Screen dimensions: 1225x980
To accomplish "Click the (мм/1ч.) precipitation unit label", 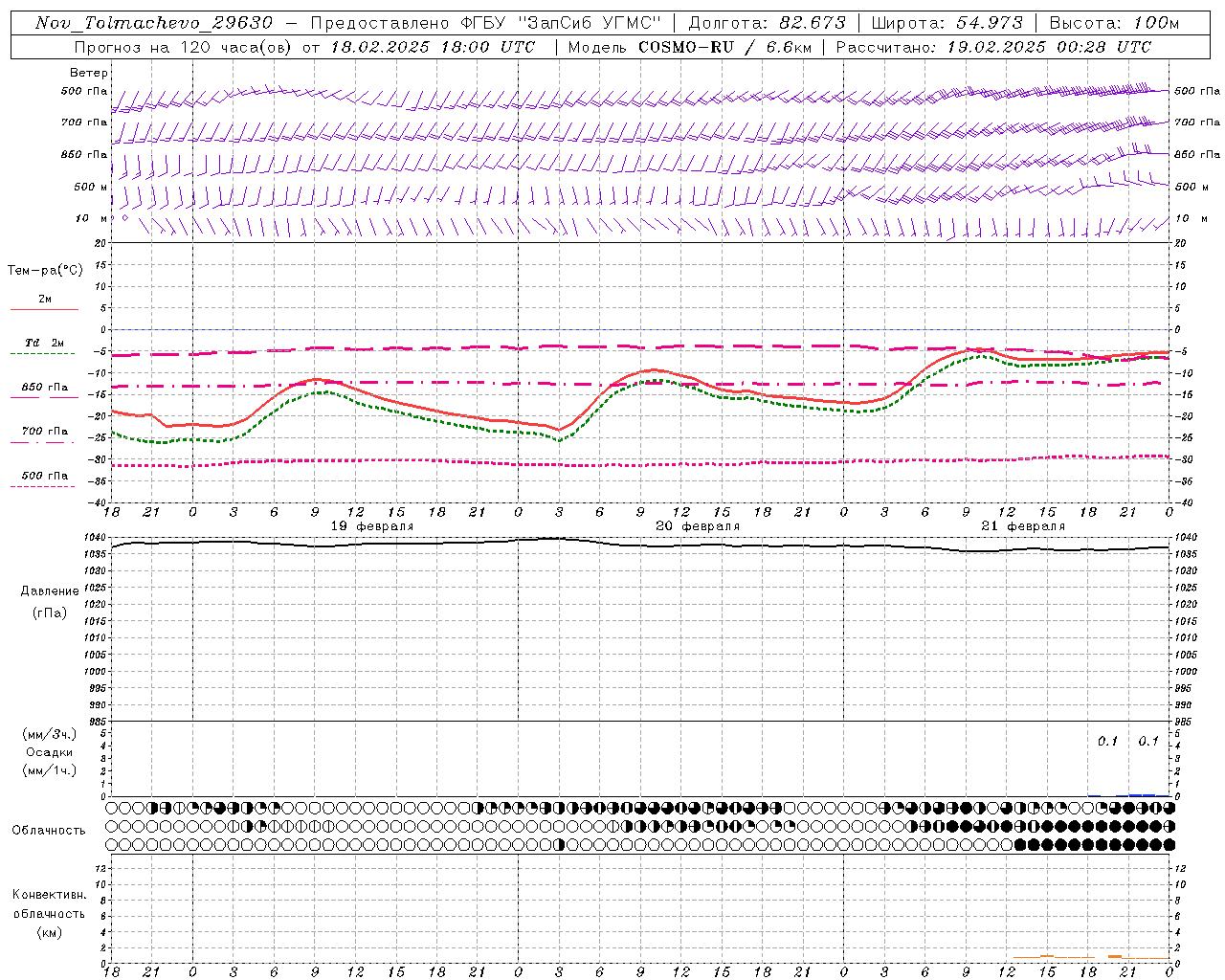I will click(50, 770).
